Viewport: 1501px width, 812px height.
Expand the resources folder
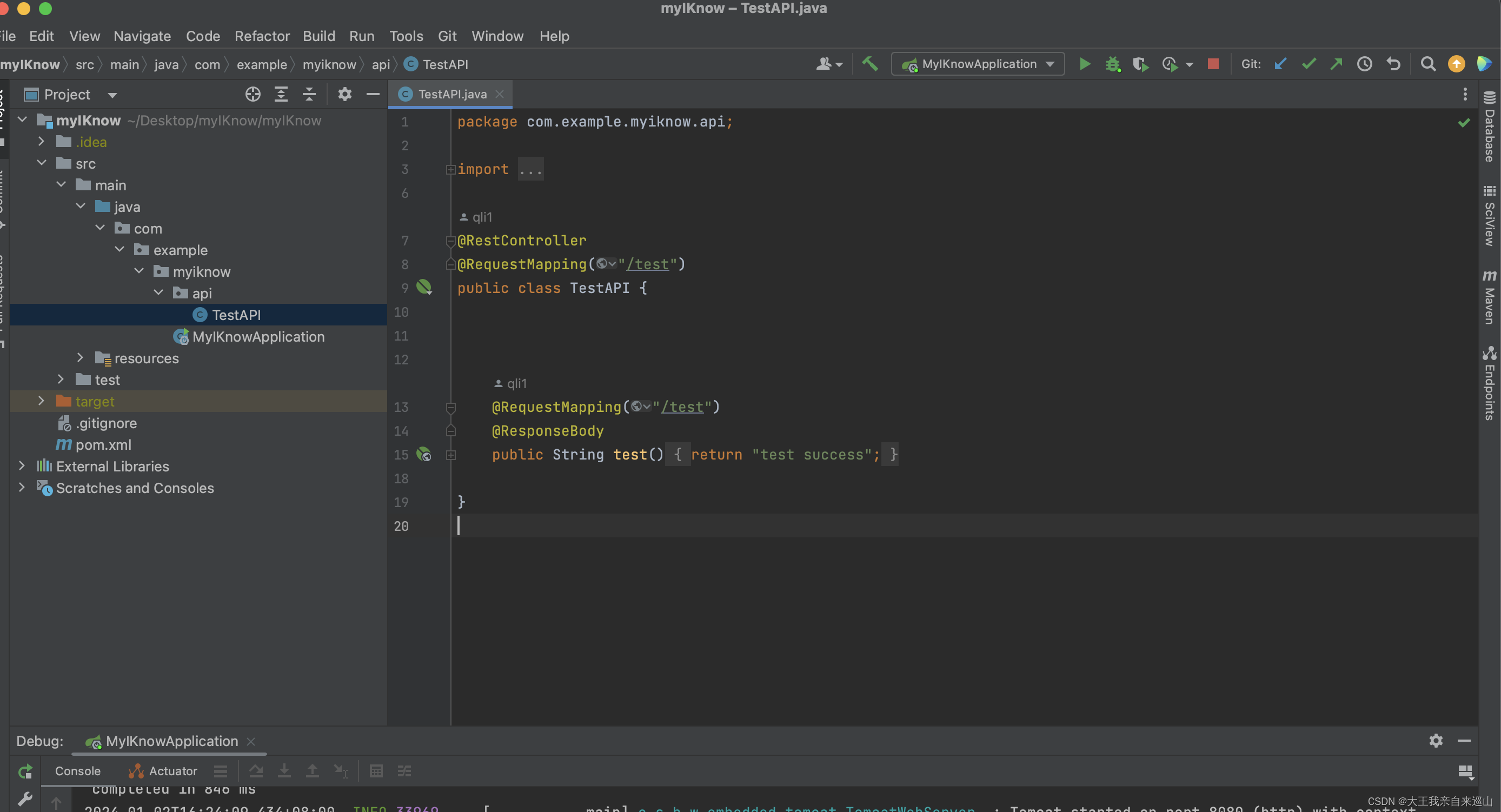(x=81, y=358)
